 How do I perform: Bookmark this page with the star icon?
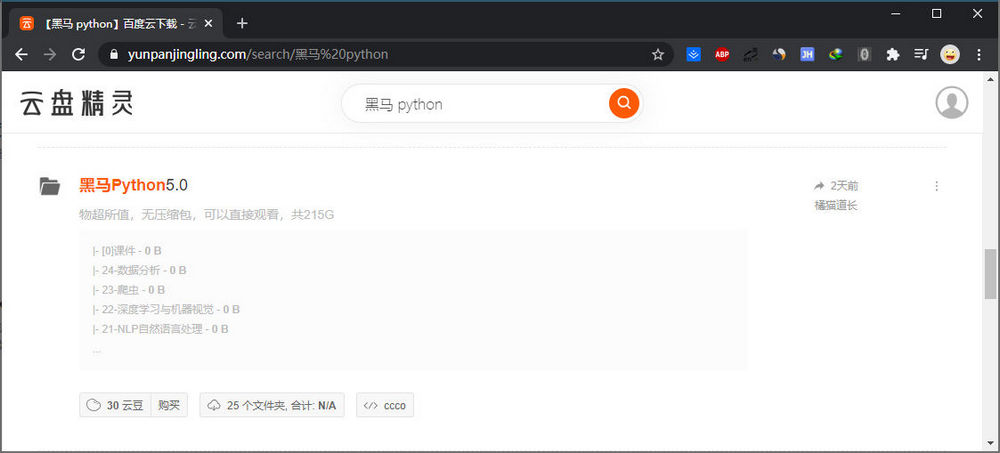658,55
